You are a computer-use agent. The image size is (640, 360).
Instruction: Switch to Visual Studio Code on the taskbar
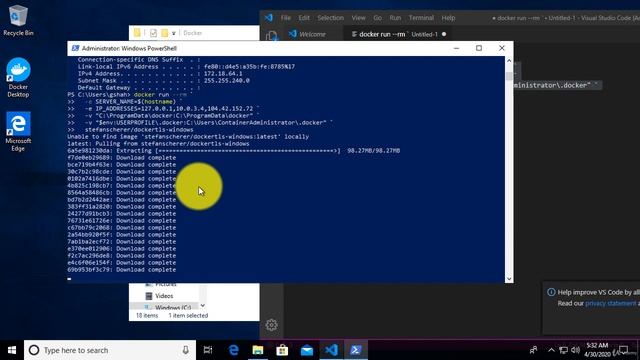[x=331, y=350]
